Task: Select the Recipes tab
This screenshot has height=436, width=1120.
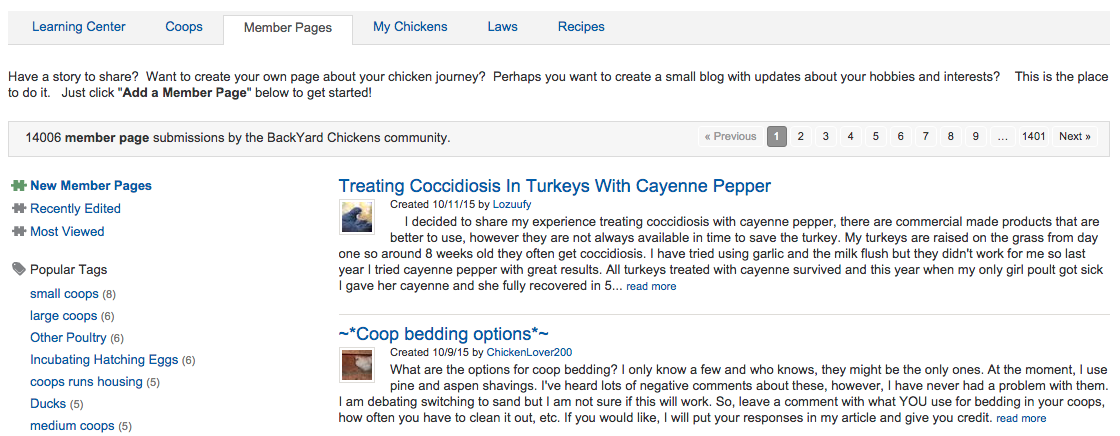Action: 581,27
